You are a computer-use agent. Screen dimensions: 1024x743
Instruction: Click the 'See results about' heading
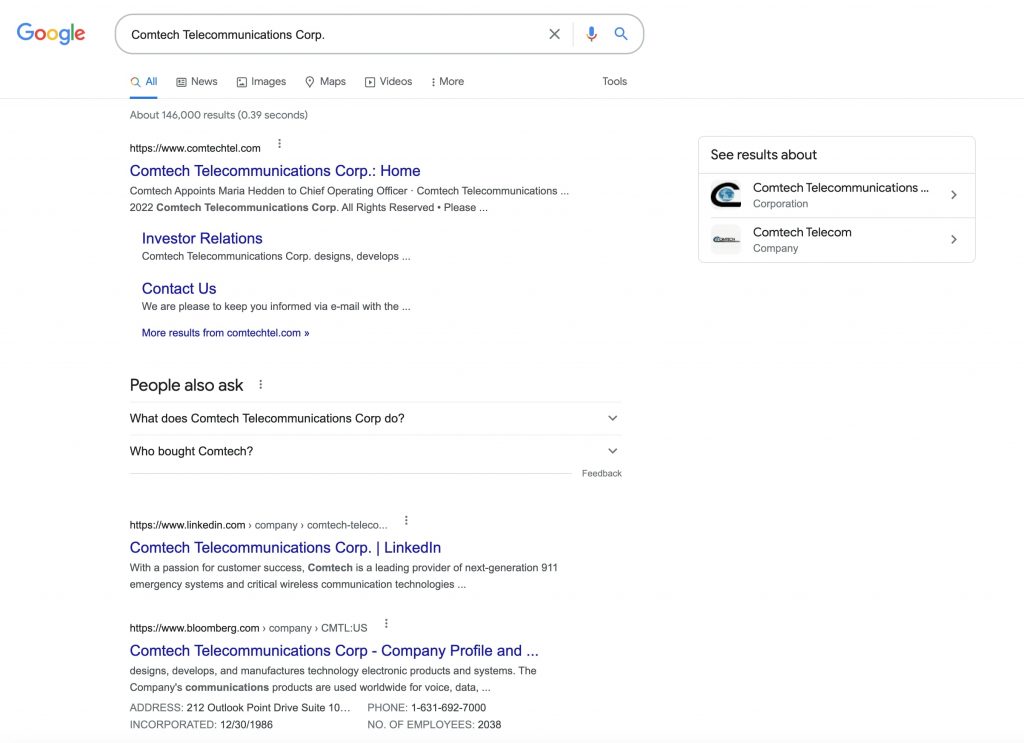(763, 155)
